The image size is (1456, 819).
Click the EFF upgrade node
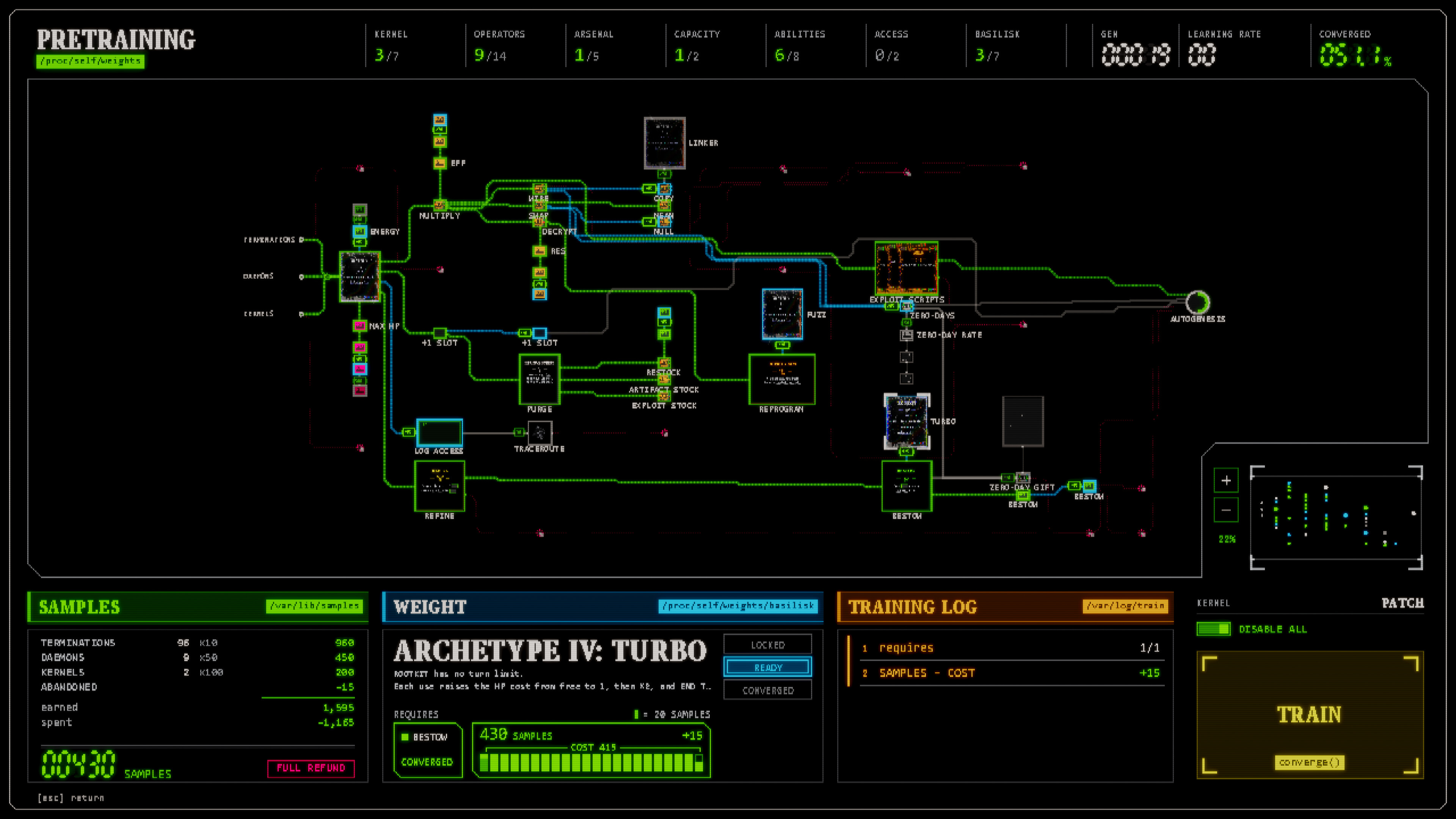[440, 163]
